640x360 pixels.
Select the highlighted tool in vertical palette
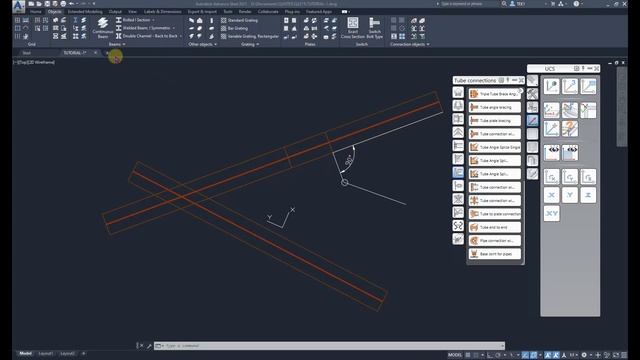(532, 120)
